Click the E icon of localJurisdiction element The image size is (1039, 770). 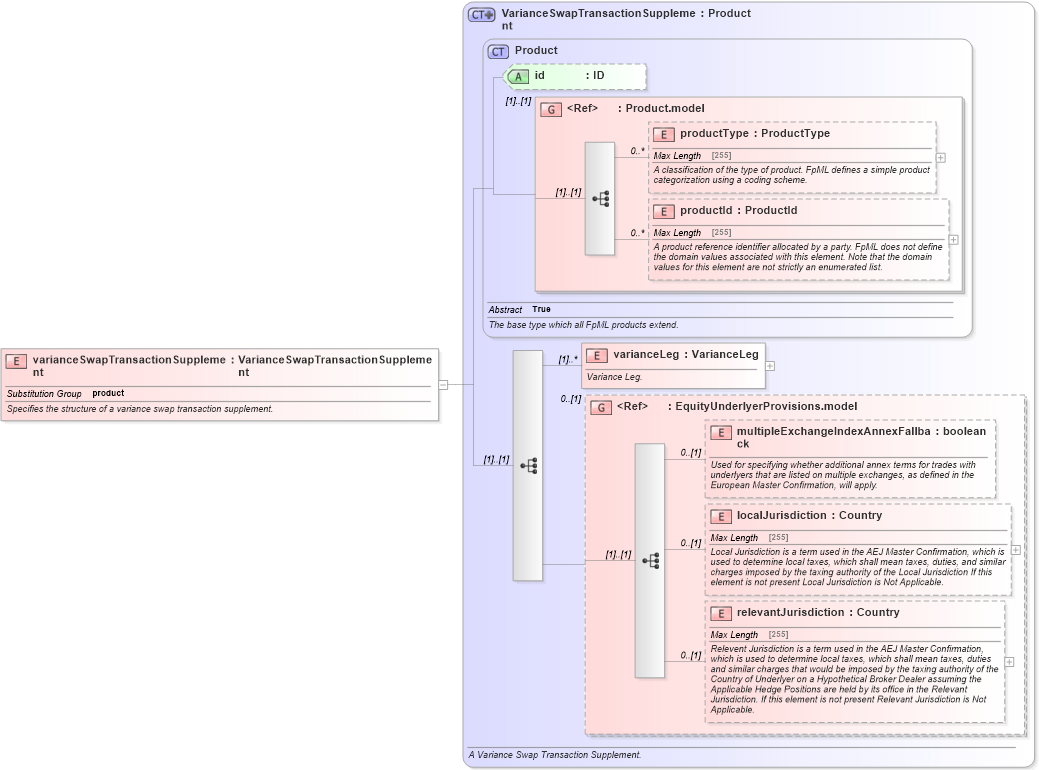720,517
